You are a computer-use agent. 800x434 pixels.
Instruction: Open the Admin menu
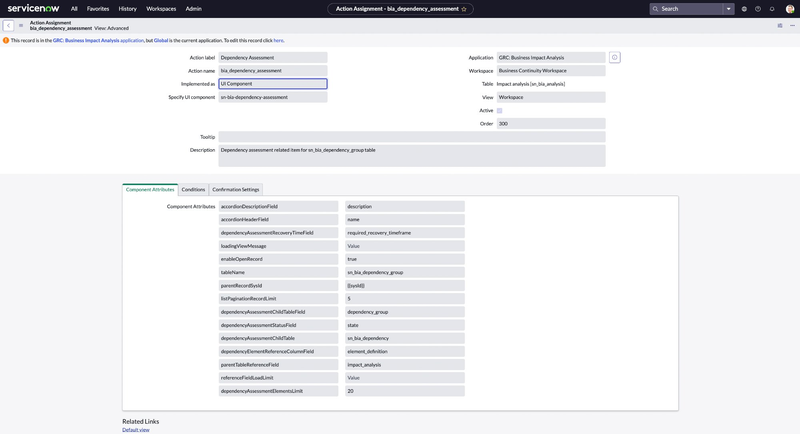[x=193, y=9]
